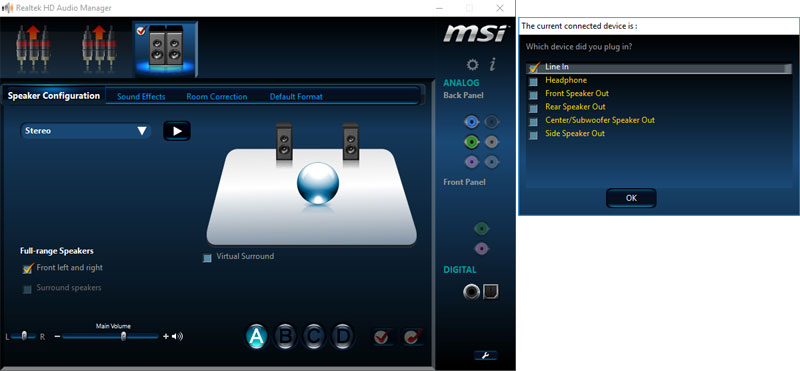Open the Room Correction tab
This screenshot has width=800, height=371.
(x=217, y=96)
